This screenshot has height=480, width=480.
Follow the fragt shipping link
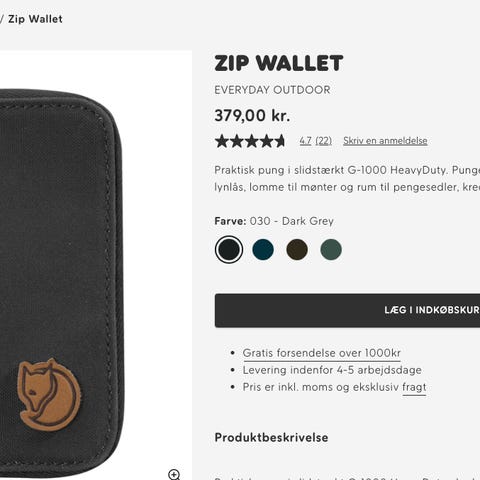[x=414, y=387]
